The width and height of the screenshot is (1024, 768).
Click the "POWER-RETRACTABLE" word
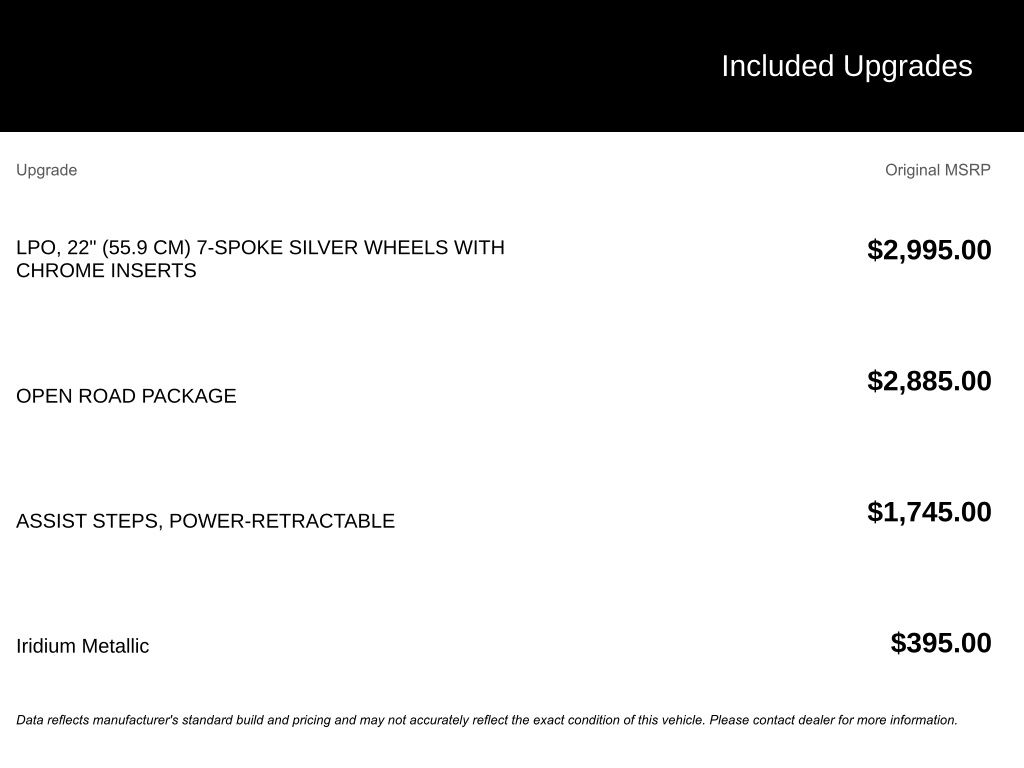282,521
